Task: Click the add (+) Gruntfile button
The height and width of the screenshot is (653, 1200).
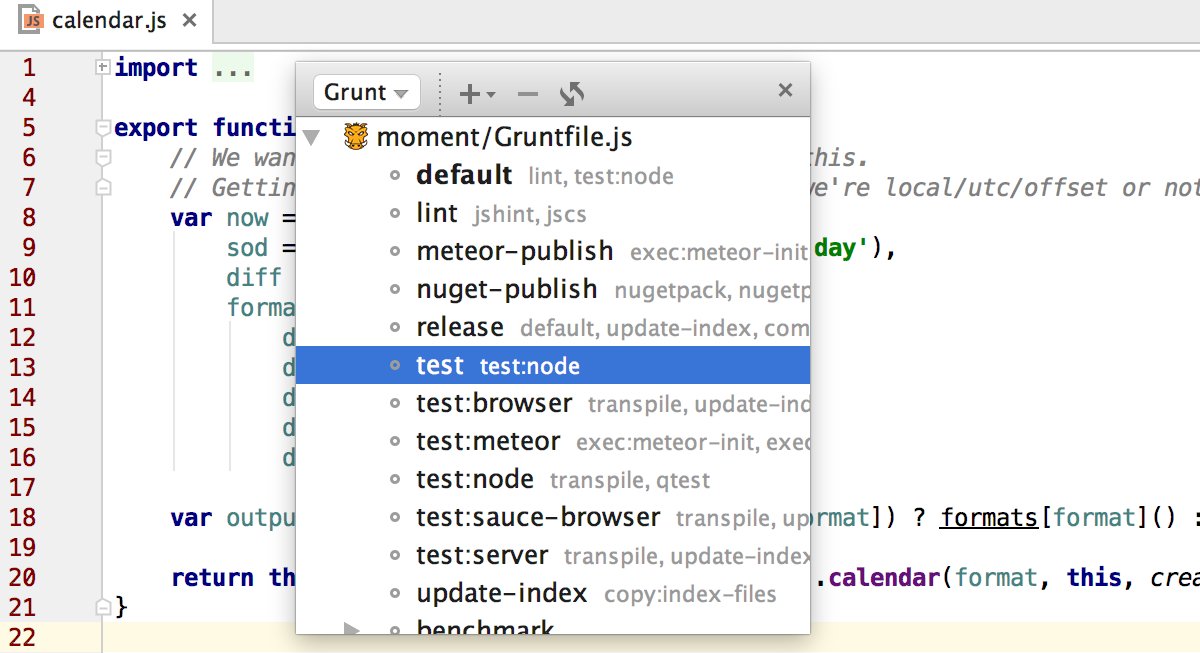Action: click(x=477, y=94)
